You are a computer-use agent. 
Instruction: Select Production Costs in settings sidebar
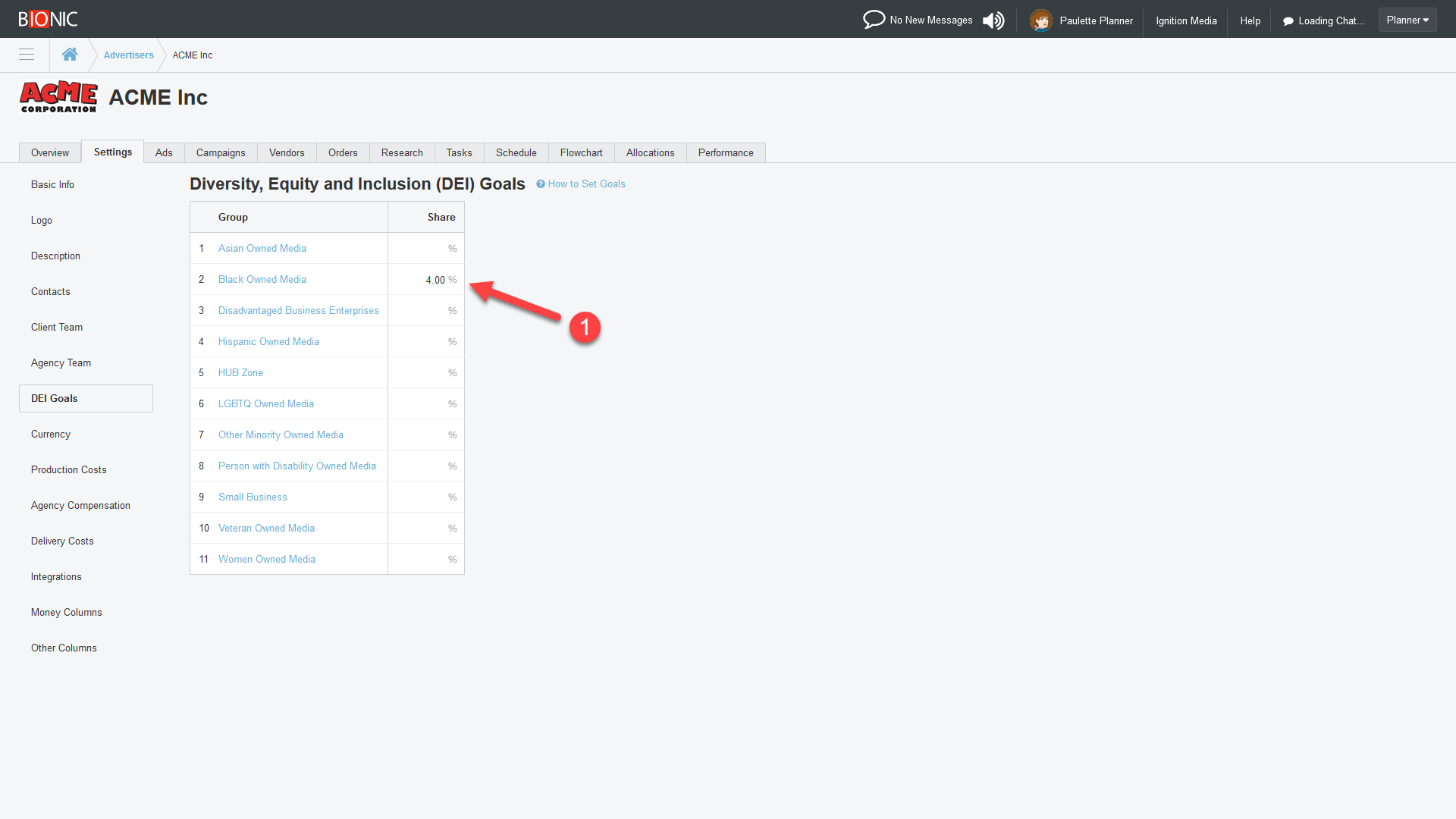[x=69, y=469]
